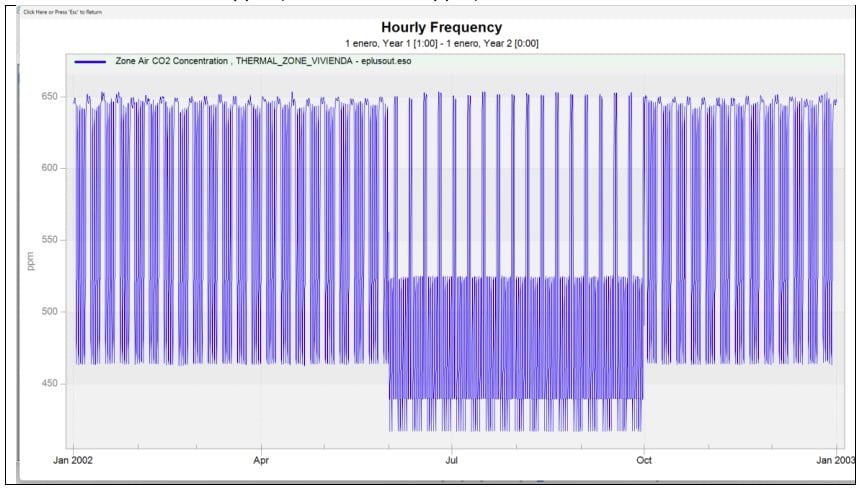Click the 450 y-axis label
859x488 pixels.
click(49, 383)
